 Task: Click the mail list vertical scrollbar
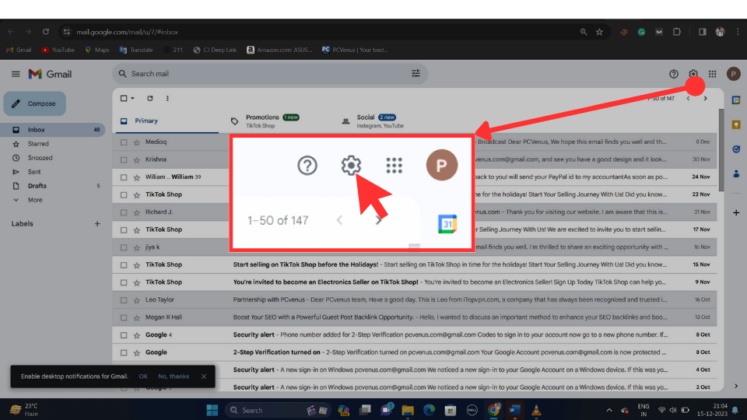point(721,150)
